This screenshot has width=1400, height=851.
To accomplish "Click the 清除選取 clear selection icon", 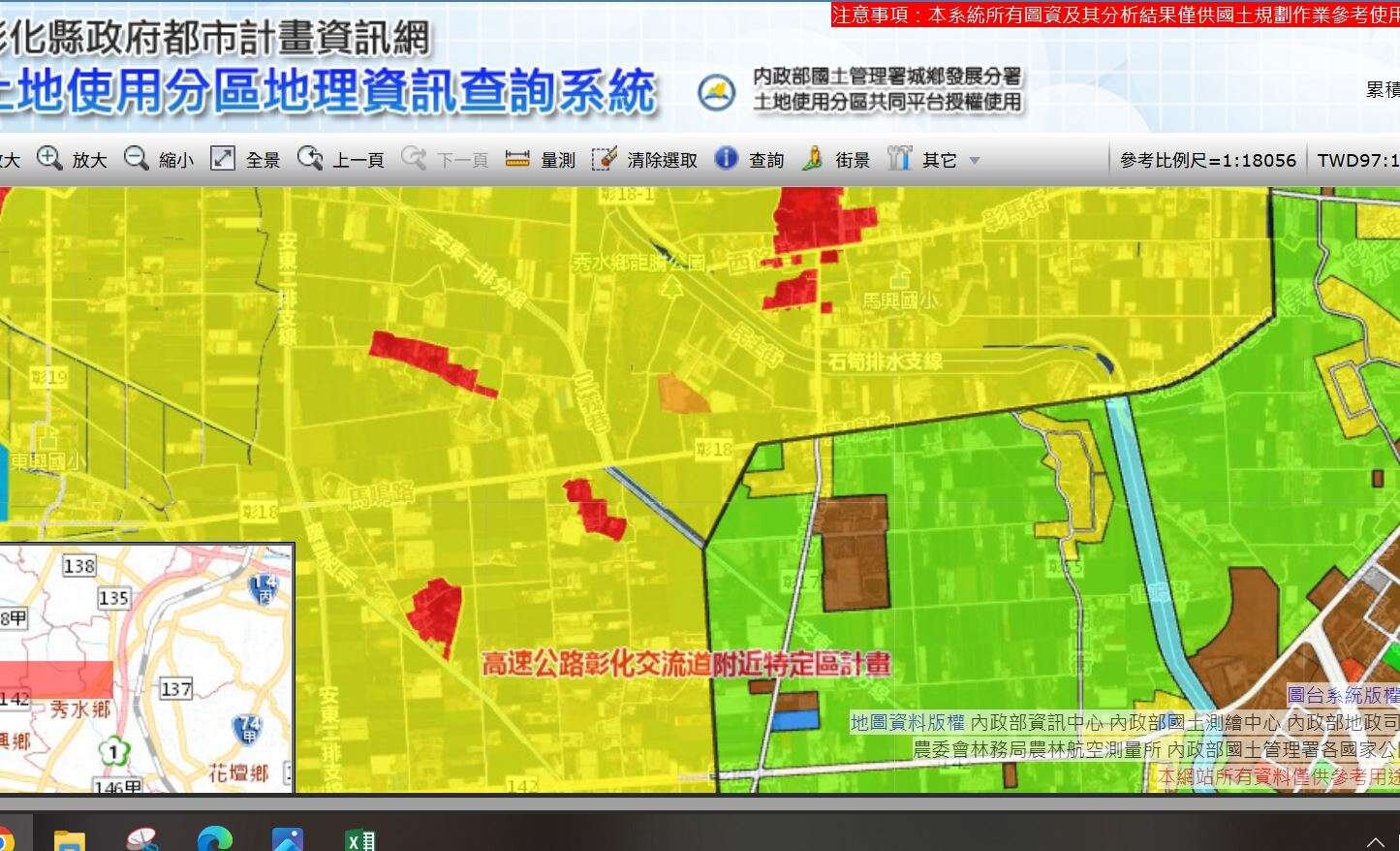I will coord(605,159).
